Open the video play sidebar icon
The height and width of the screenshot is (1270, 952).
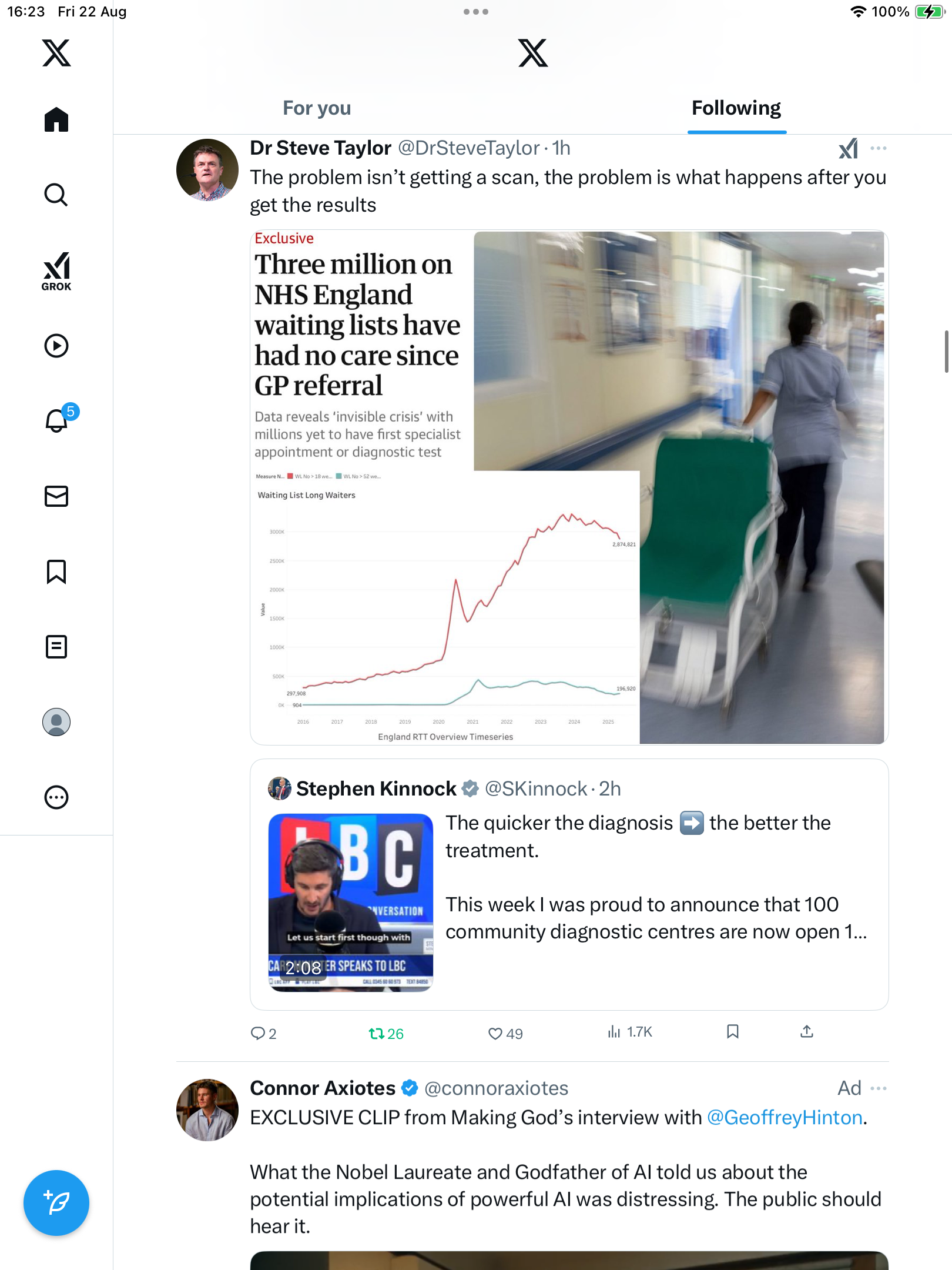(x=56, y=346)
